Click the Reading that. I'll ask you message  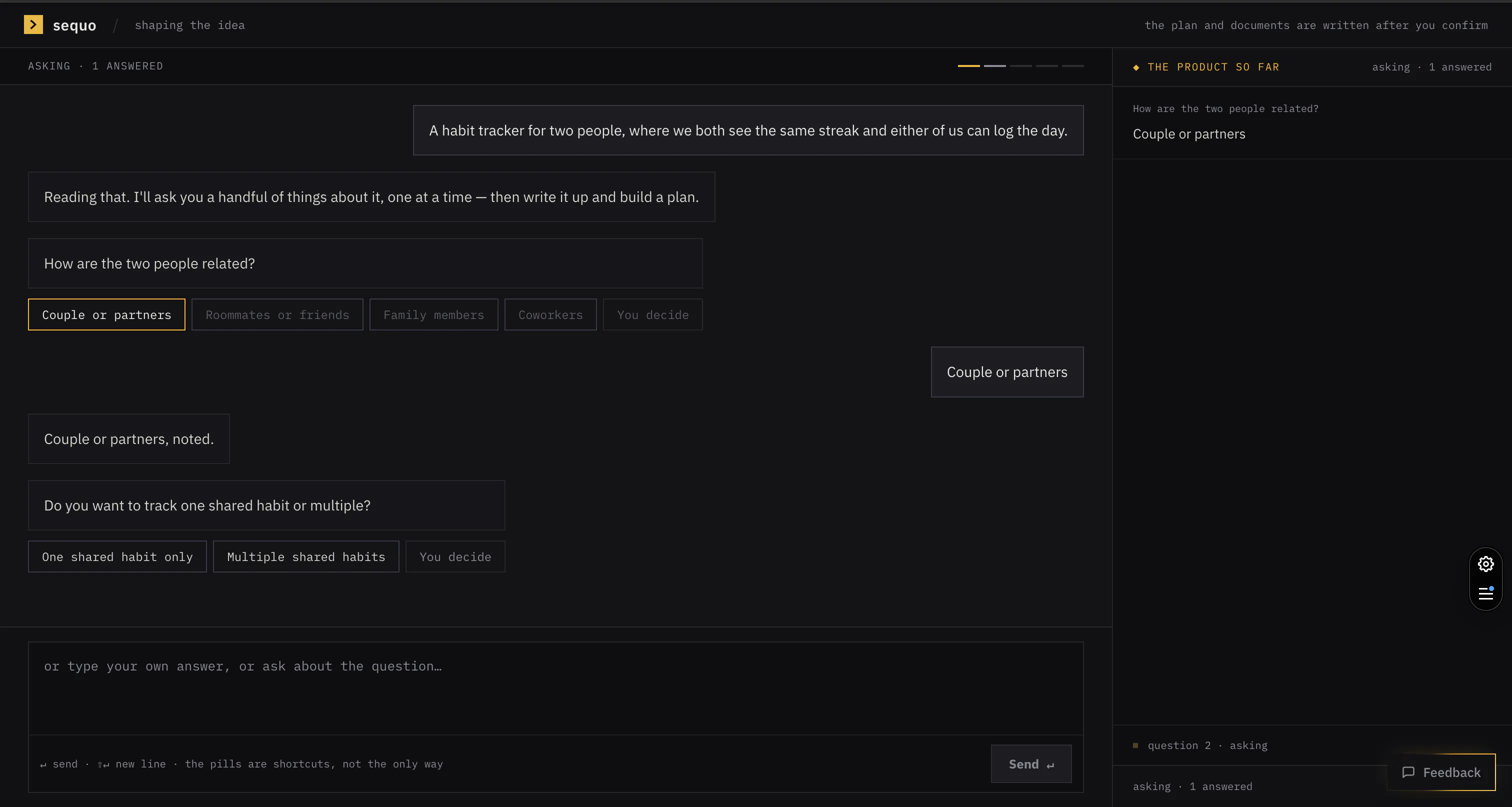coord(371,196)
